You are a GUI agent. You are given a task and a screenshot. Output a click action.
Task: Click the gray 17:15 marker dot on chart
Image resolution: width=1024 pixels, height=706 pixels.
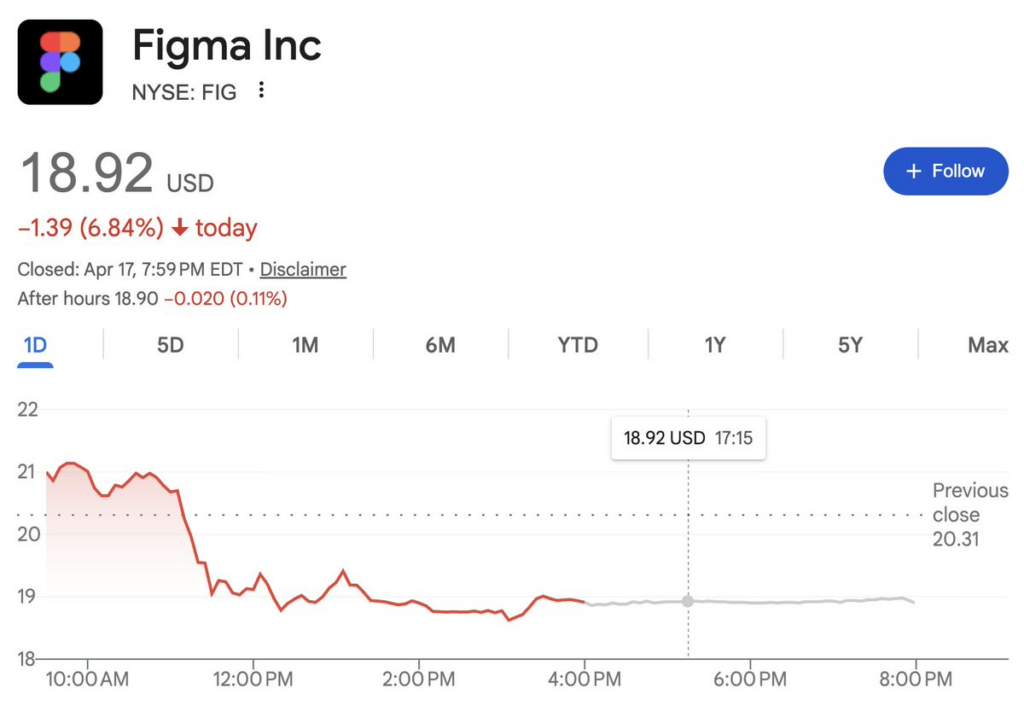[x=688, y=601]
